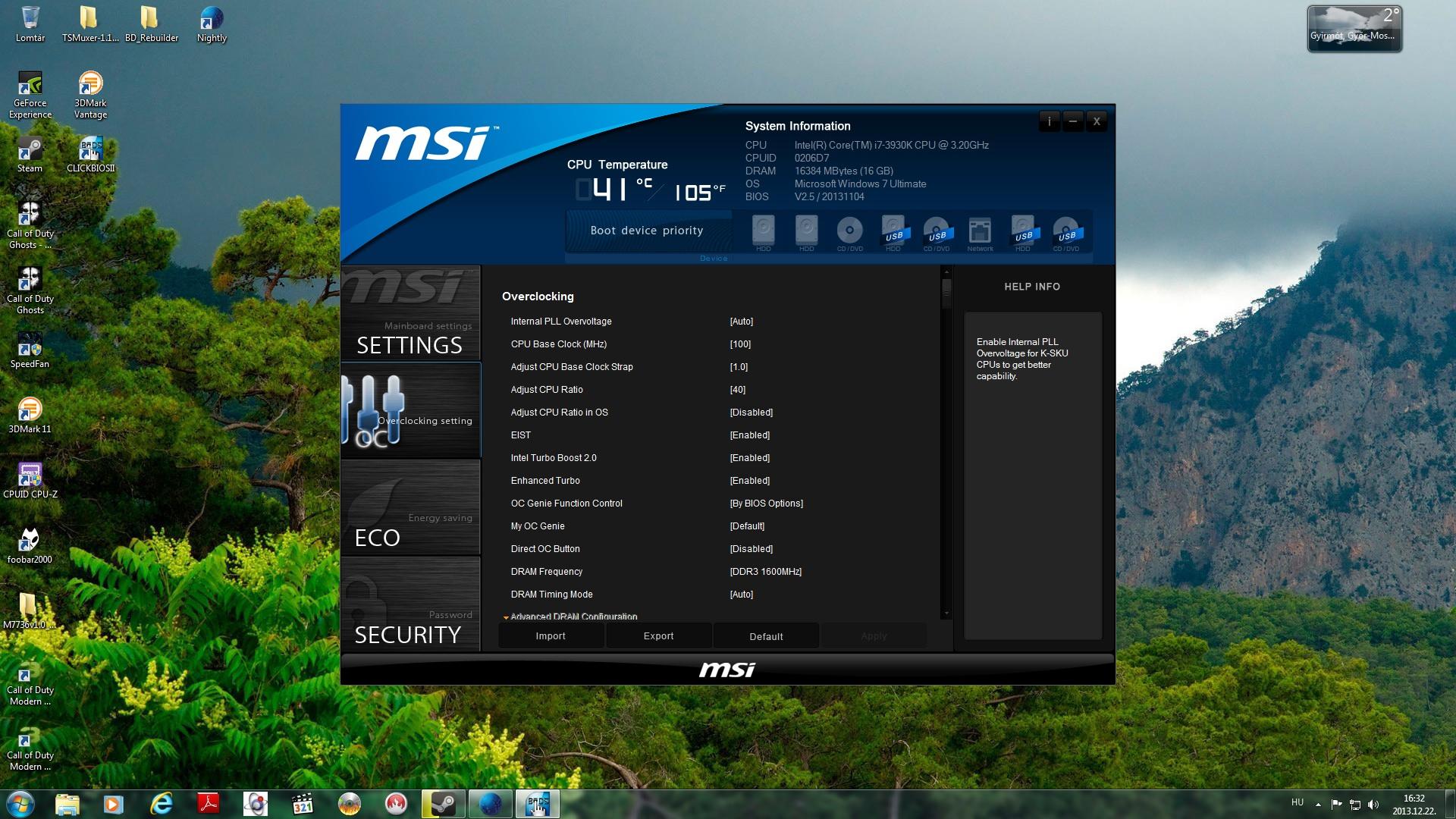Change DRAM Timing Mode [Auto] value
Image resolution: width=1456 pixels, height=819 pixels.
coord(741,595)
